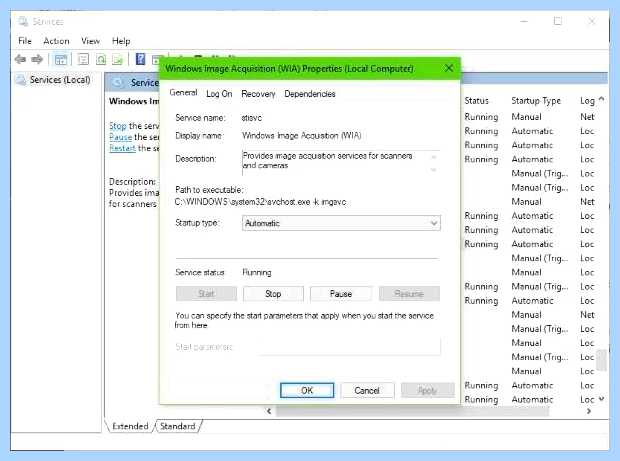Click the Pause service button in the dialog
Screen dimensions: 620x461
click(341, 294)
